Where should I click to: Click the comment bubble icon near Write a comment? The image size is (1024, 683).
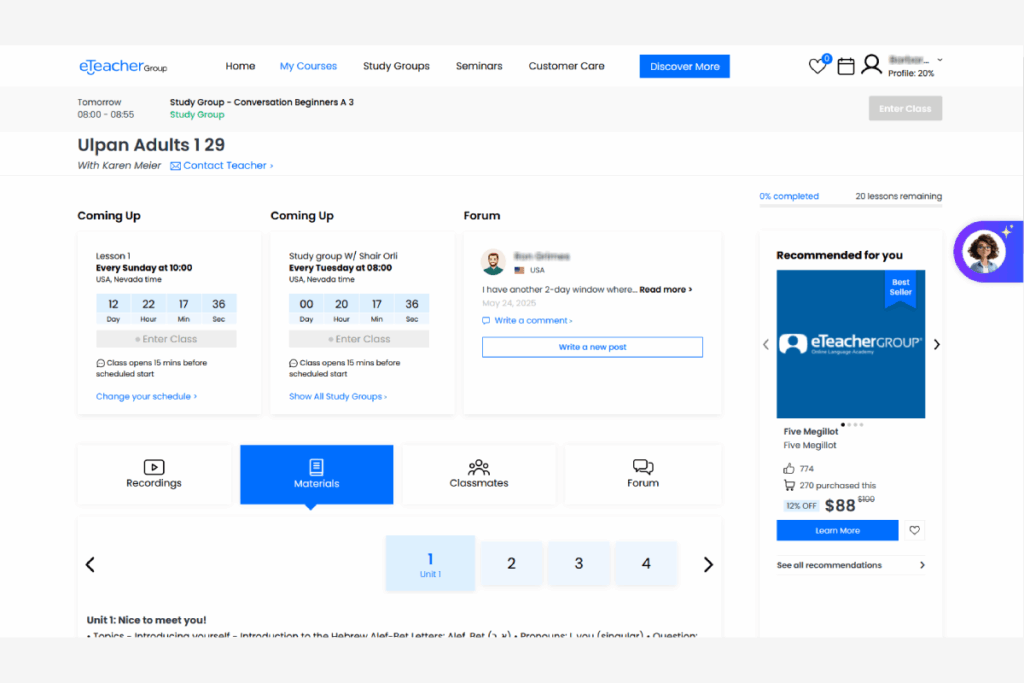point(486,321)
